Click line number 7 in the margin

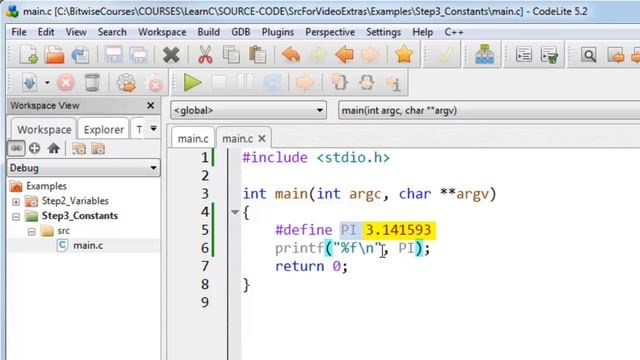205,266
